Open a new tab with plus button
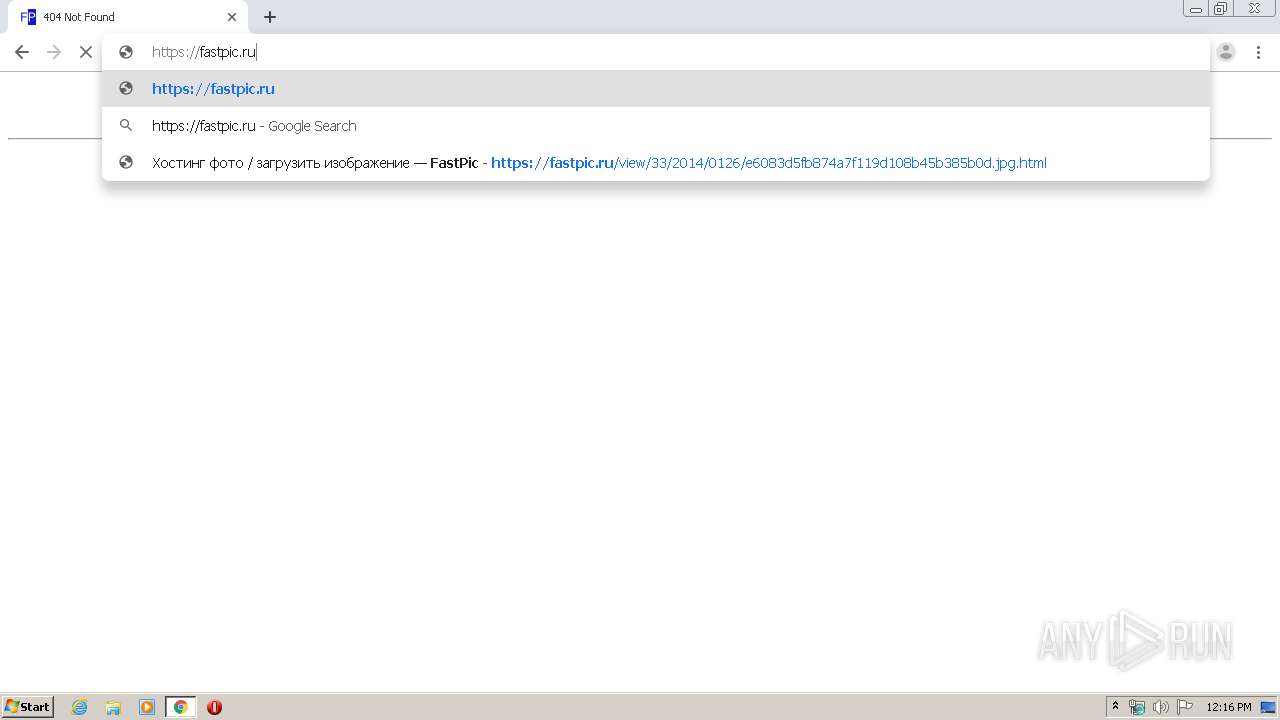This screenshot has width=1280, height=720. (270, 17)
